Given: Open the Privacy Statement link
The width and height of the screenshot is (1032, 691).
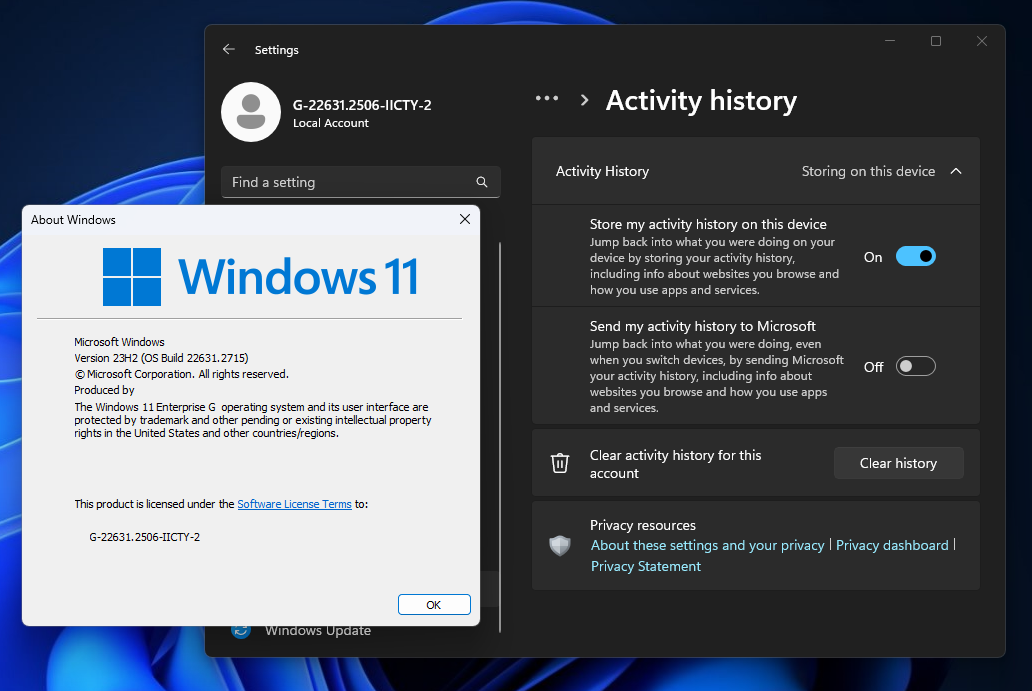Looking at the screenshot, I should point(646,567).
